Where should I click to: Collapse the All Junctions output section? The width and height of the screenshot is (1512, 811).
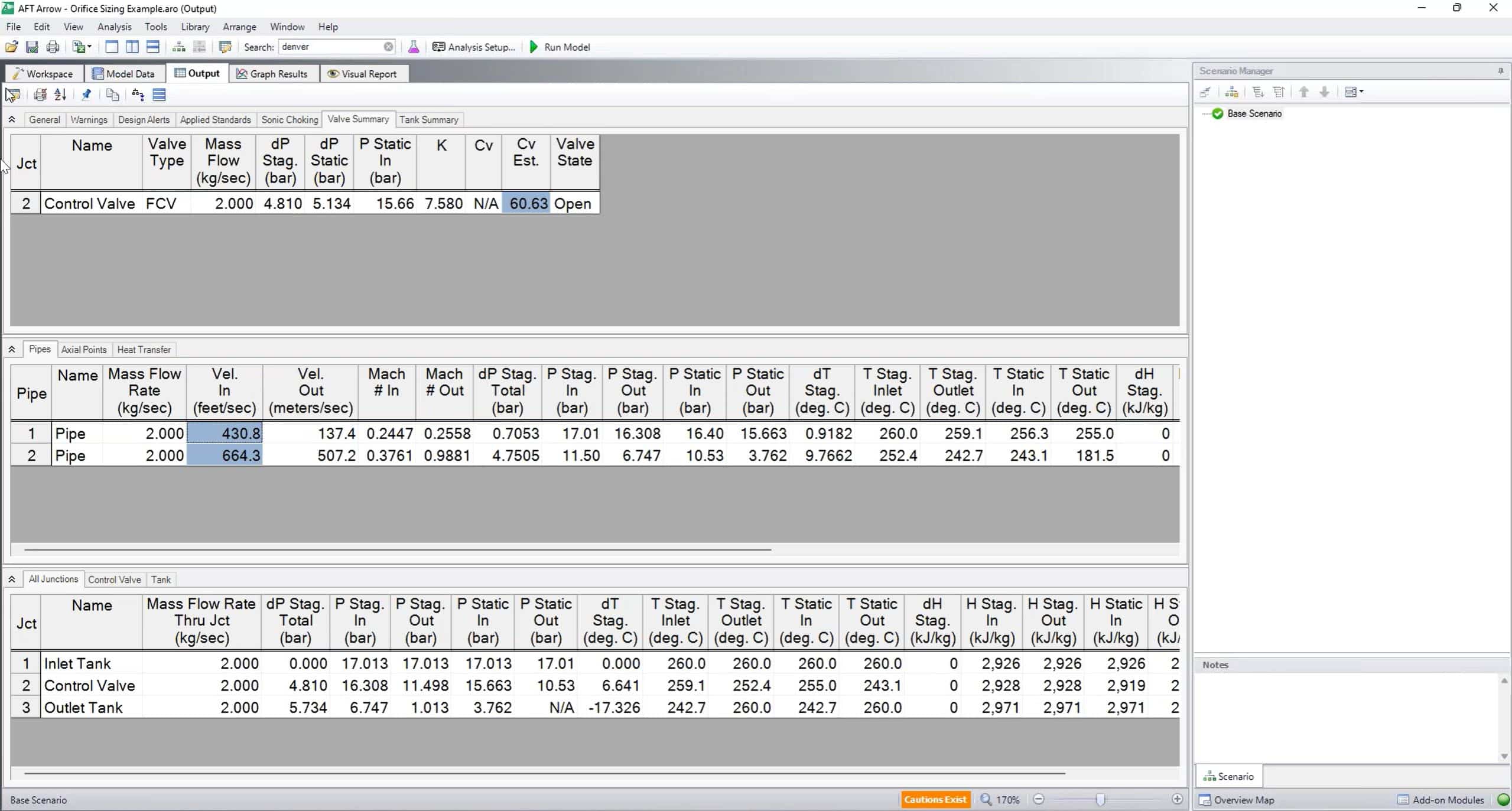coord(12,579)
